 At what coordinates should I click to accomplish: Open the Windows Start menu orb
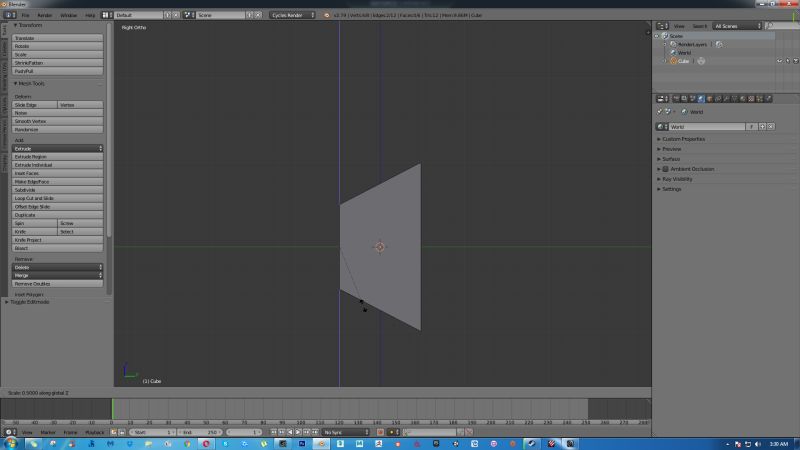pyautogui.click(x=11, y=444)
